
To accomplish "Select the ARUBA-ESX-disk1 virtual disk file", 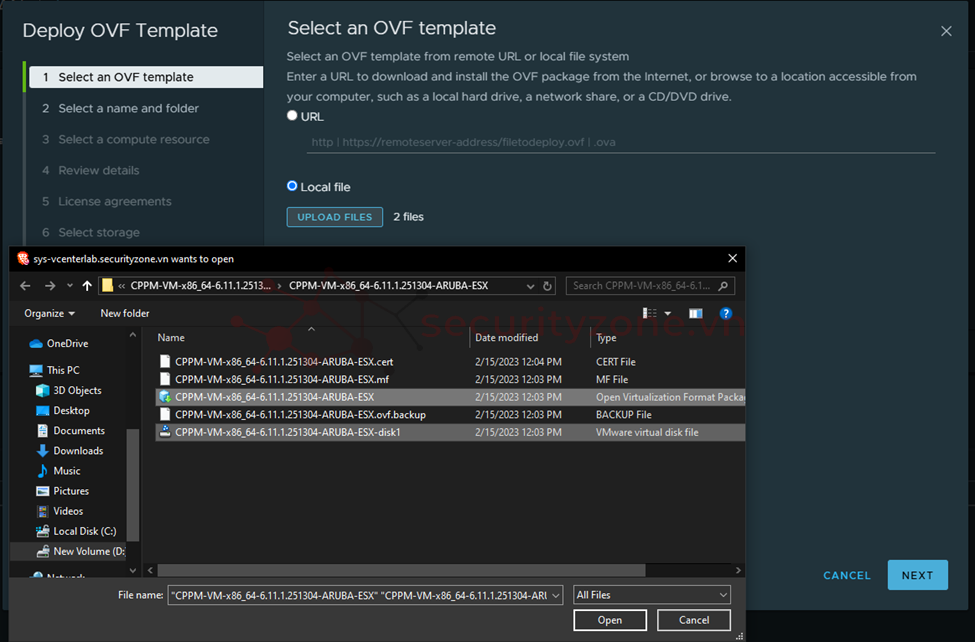I will coord(450,432).
